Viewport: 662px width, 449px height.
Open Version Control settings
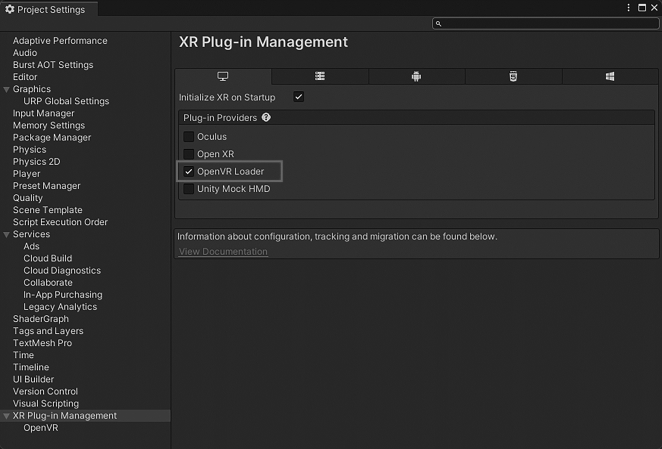click(x=45, y=391)
